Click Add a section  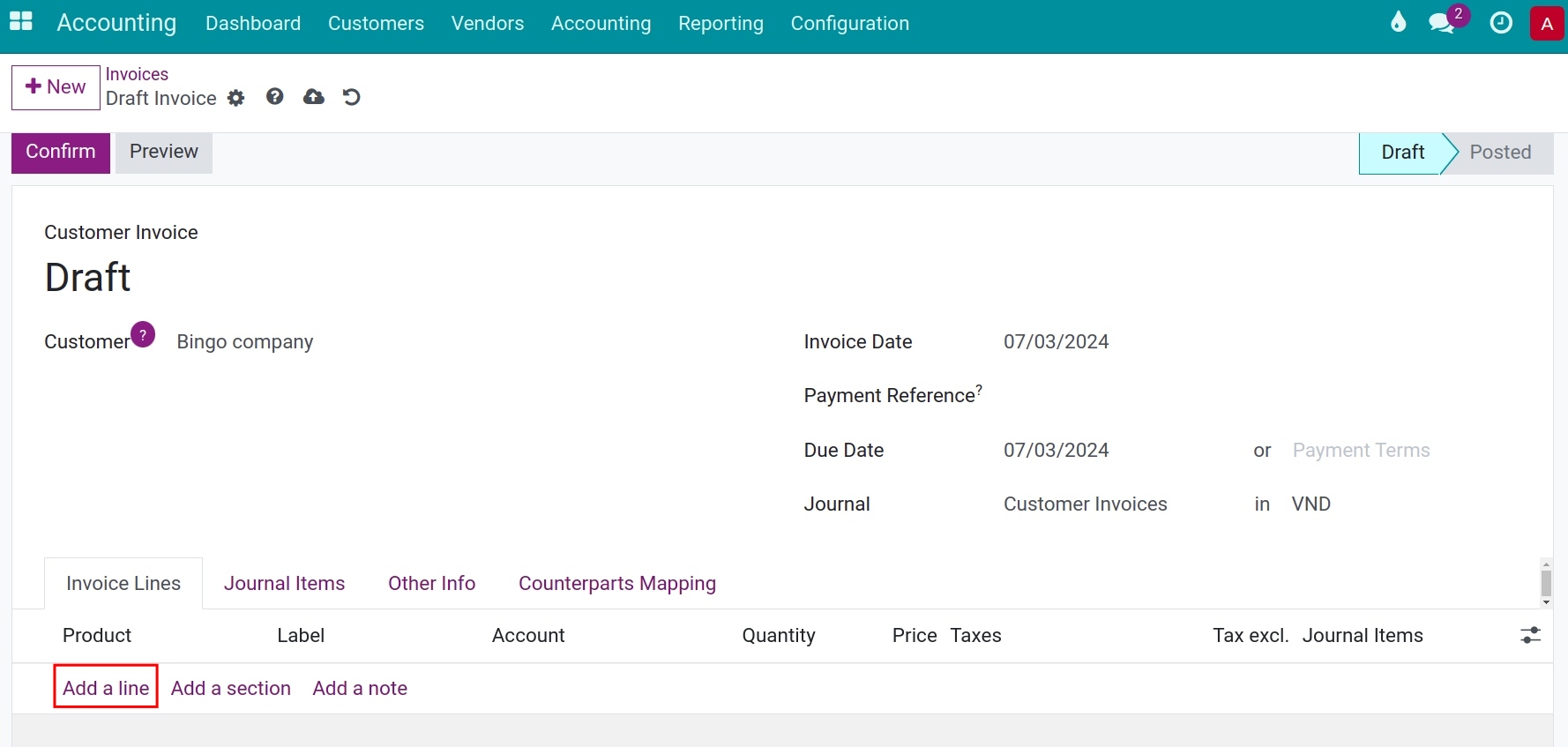click(231, 689)
